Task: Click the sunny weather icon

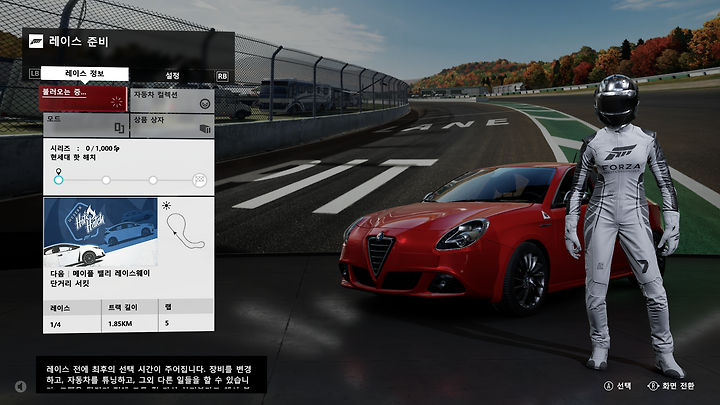Action: click(166, 205)
